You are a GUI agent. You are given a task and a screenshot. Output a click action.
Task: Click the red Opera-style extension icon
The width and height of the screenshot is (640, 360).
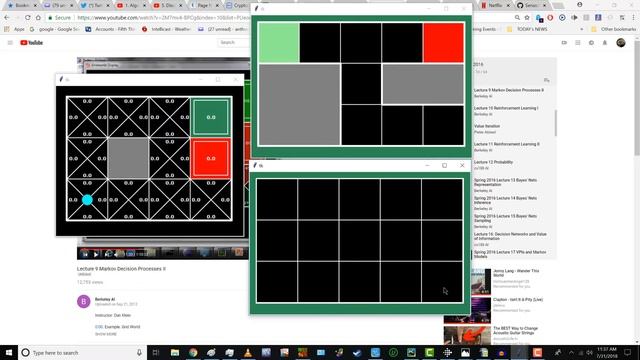click(x=551, y=18)
